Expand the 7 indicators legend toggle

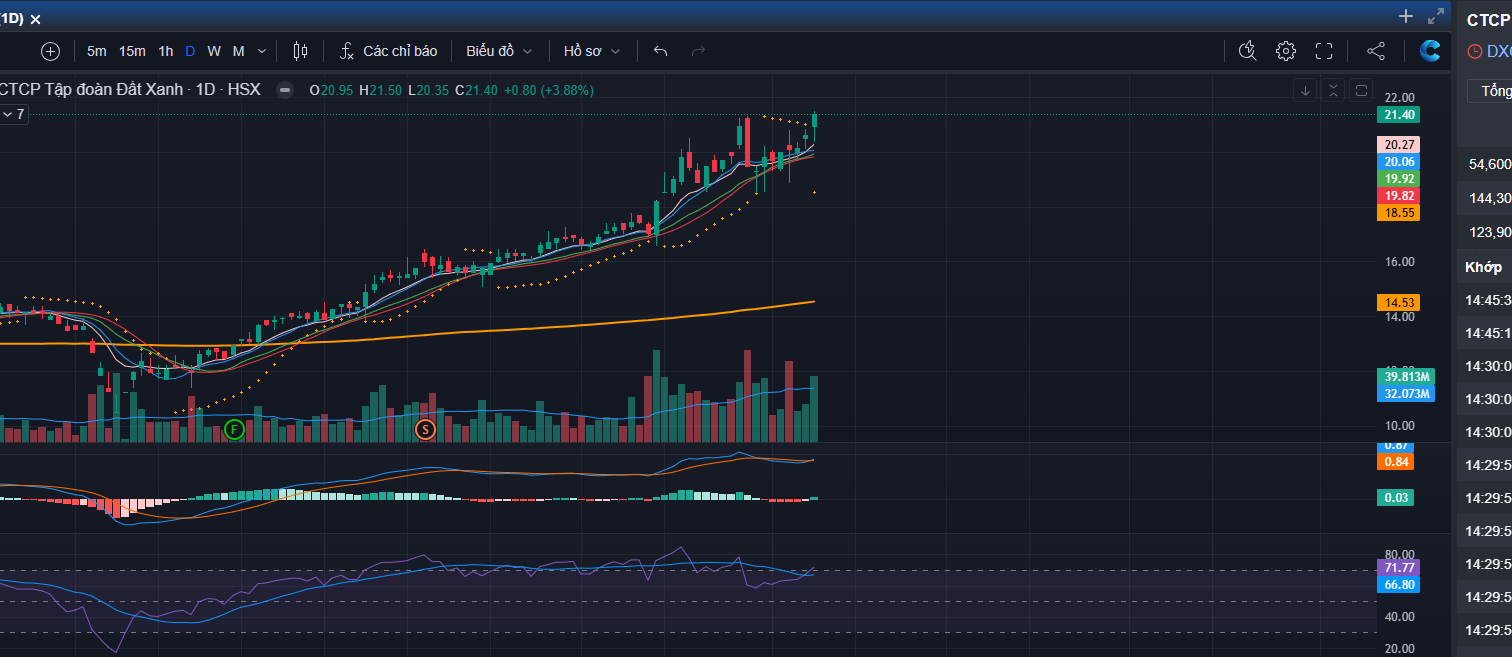(x=13, y=115)
